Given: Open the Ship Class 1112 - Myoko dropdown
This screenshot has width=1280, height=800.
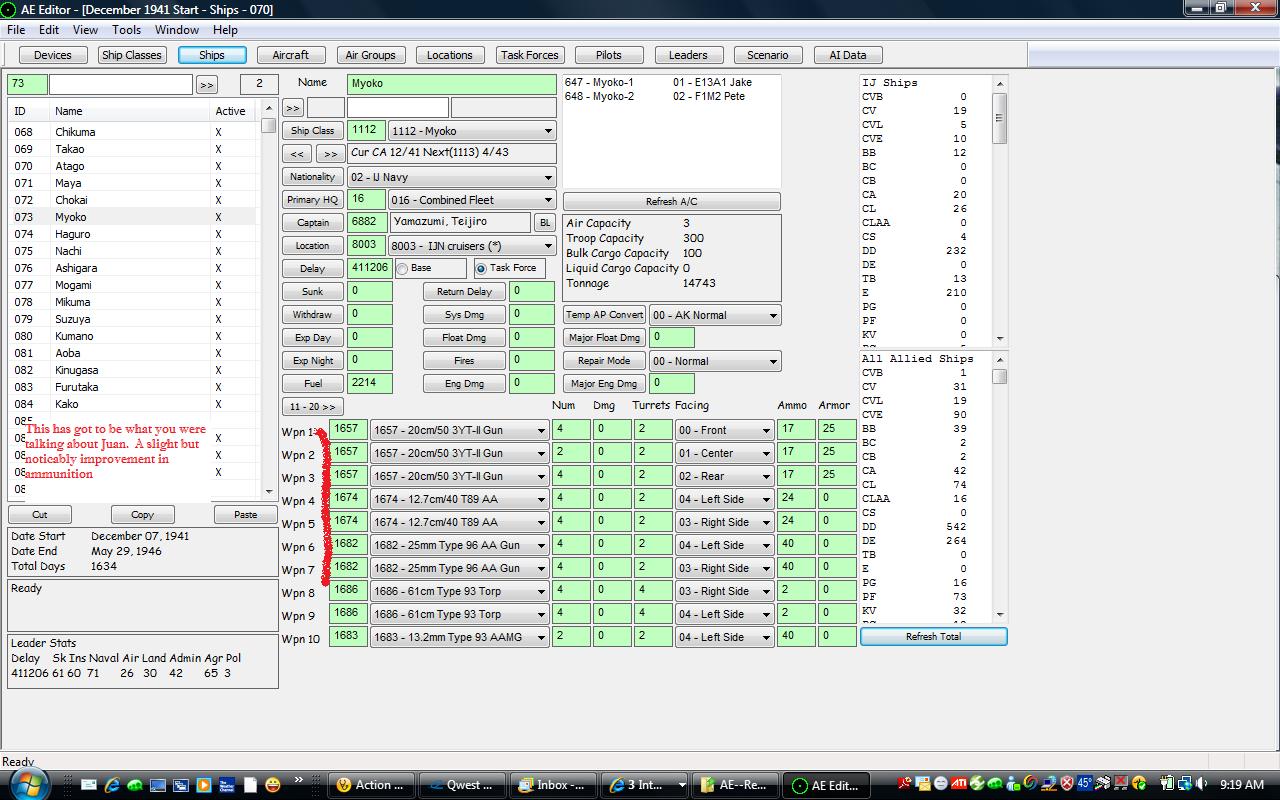Looking at the screenshot, I should tap(472, 131).
